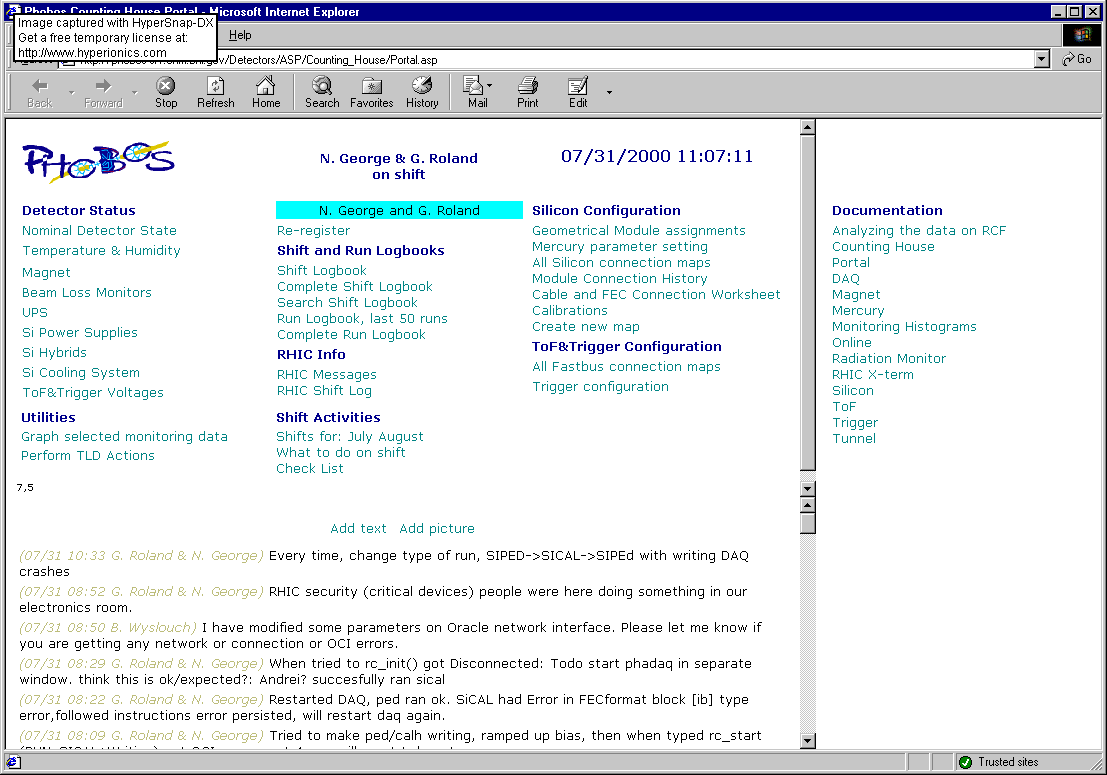This screenshot has width=1107, height=775.
Task: Go to the Home page
Action: pyautogui.click(x=265, y=93)
